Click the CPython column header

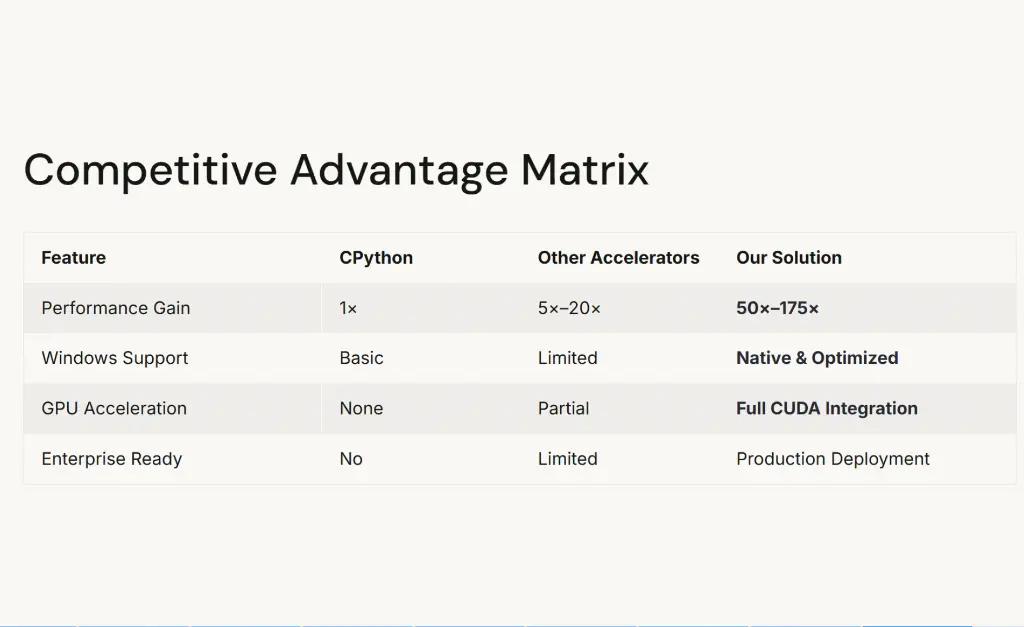click(x=376, y=258)
